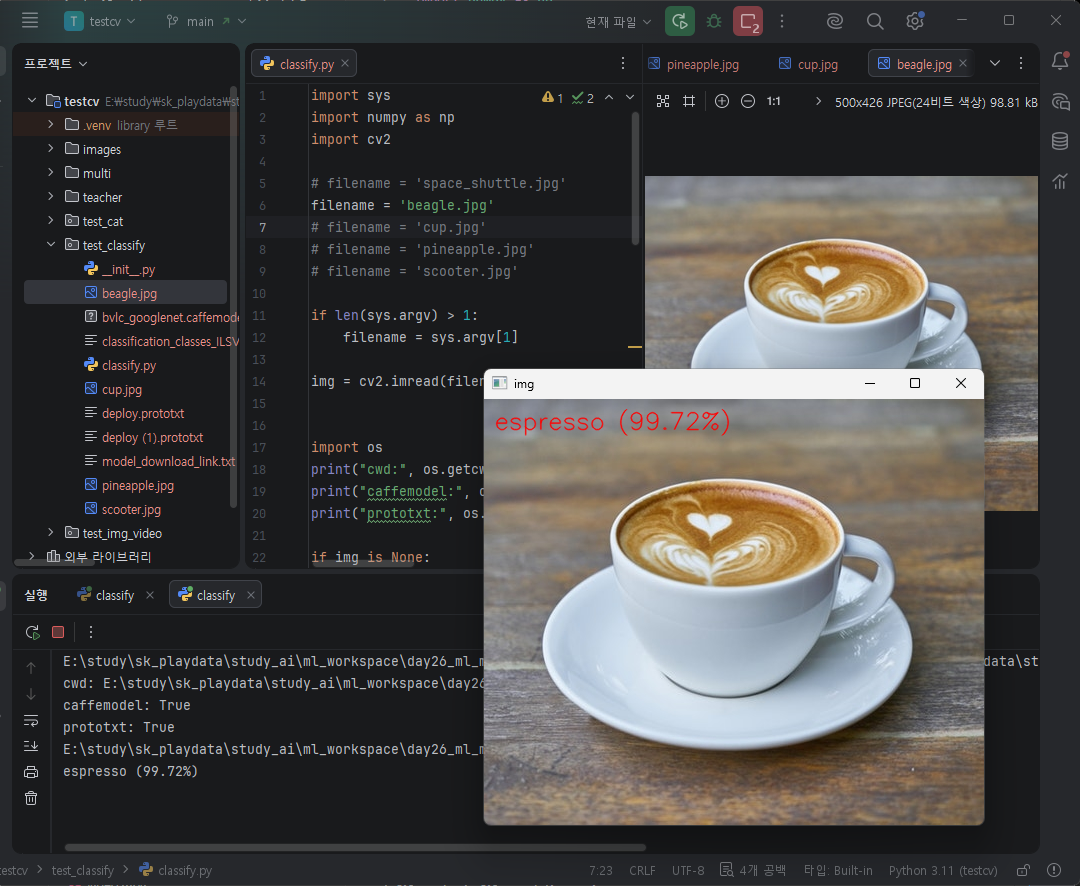This screenshot has height=886, width=1080.
Task: Expand the testcv project dropdown
Action: coord(99,21)
